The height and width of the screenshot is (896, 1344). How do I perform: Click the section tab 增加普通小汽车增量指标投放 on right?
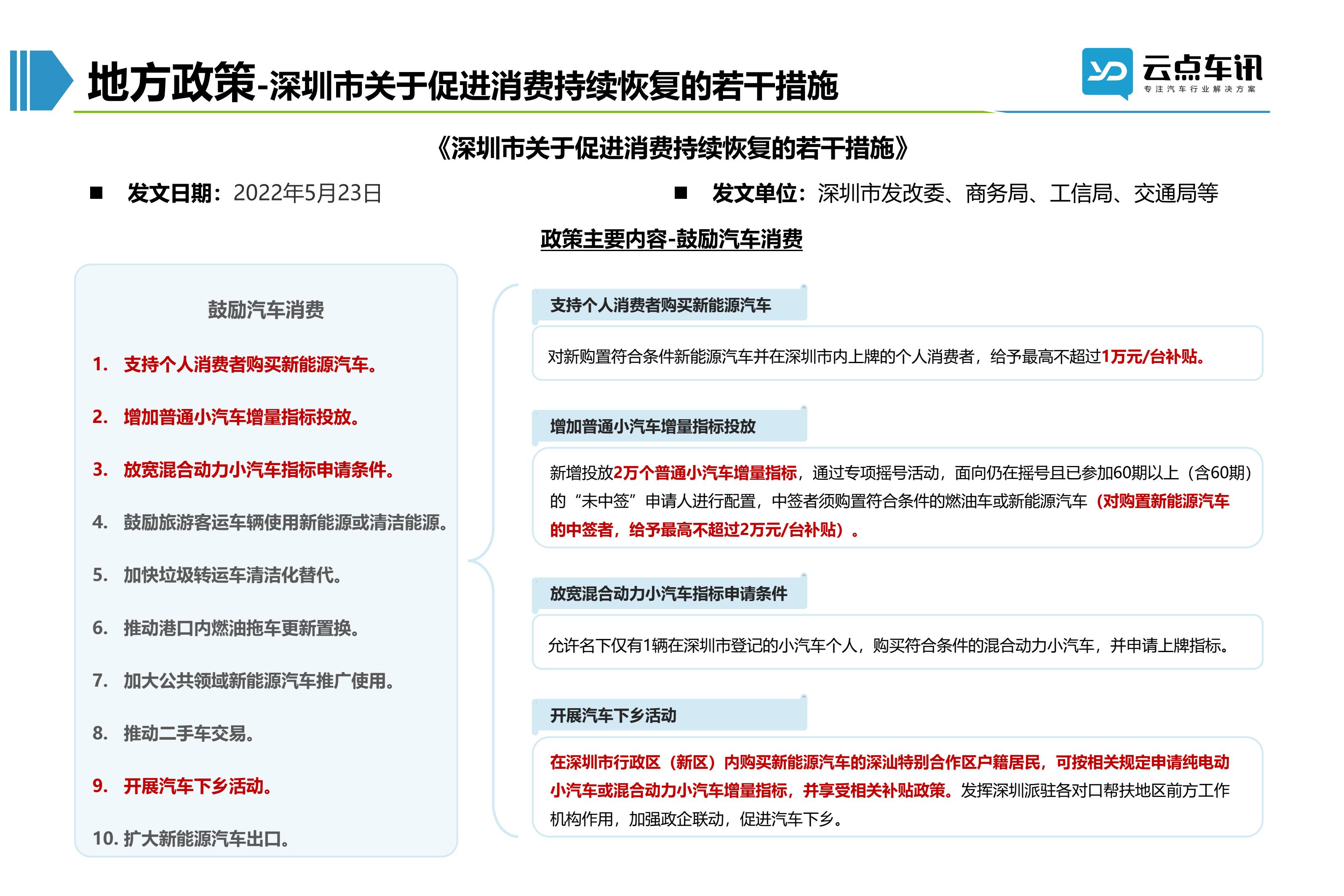point(669,426)
